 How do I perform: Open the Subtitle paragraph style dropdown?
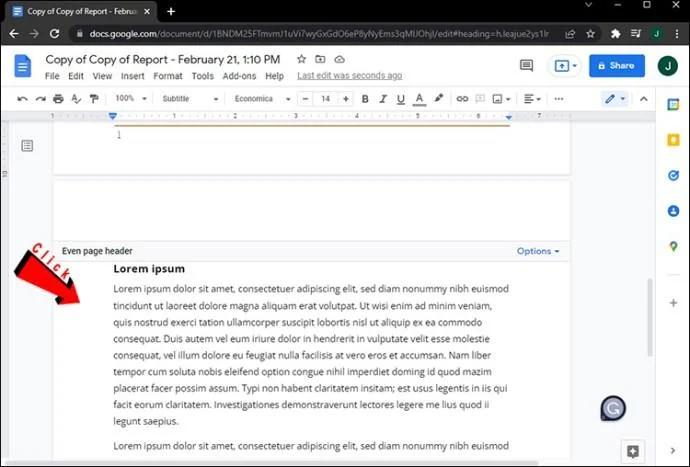[190, 99]
